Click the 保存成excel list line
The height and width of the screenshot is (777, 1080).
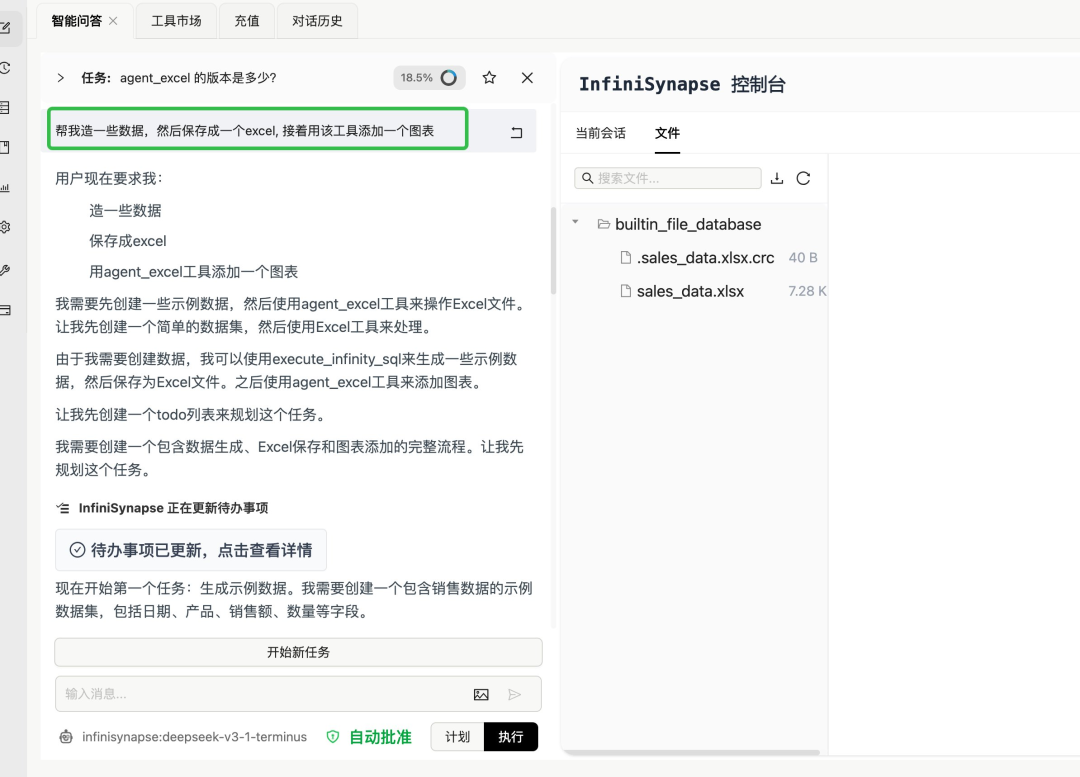[x=128, y=241]
